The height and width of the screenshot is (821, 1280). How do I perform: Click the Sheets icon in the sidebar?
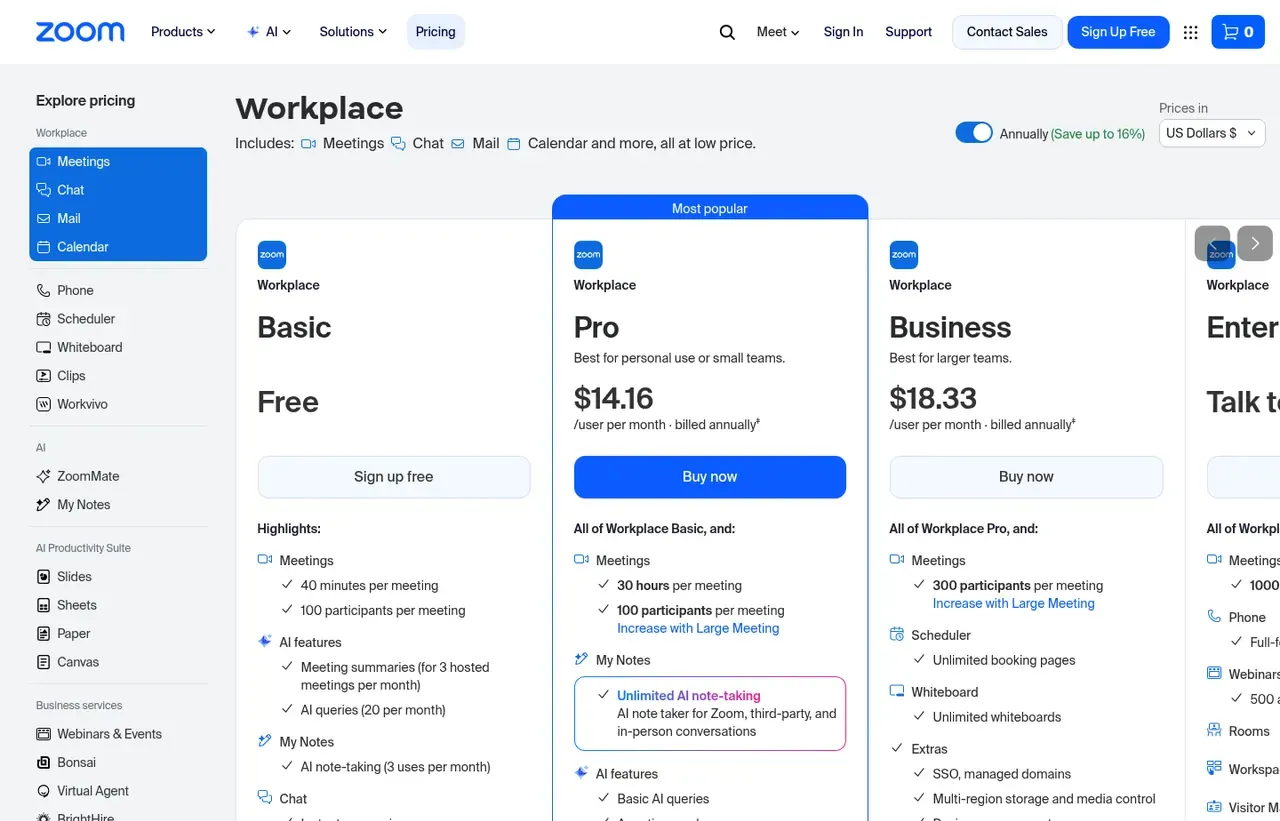[x=43, y=605]
